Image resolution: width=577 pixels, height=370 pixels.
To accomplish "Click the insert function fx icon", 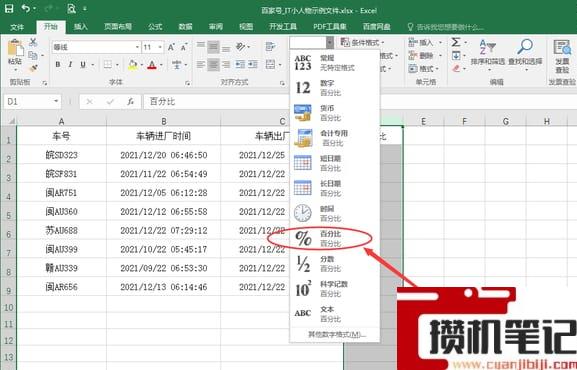I will (x=131, y=102).
